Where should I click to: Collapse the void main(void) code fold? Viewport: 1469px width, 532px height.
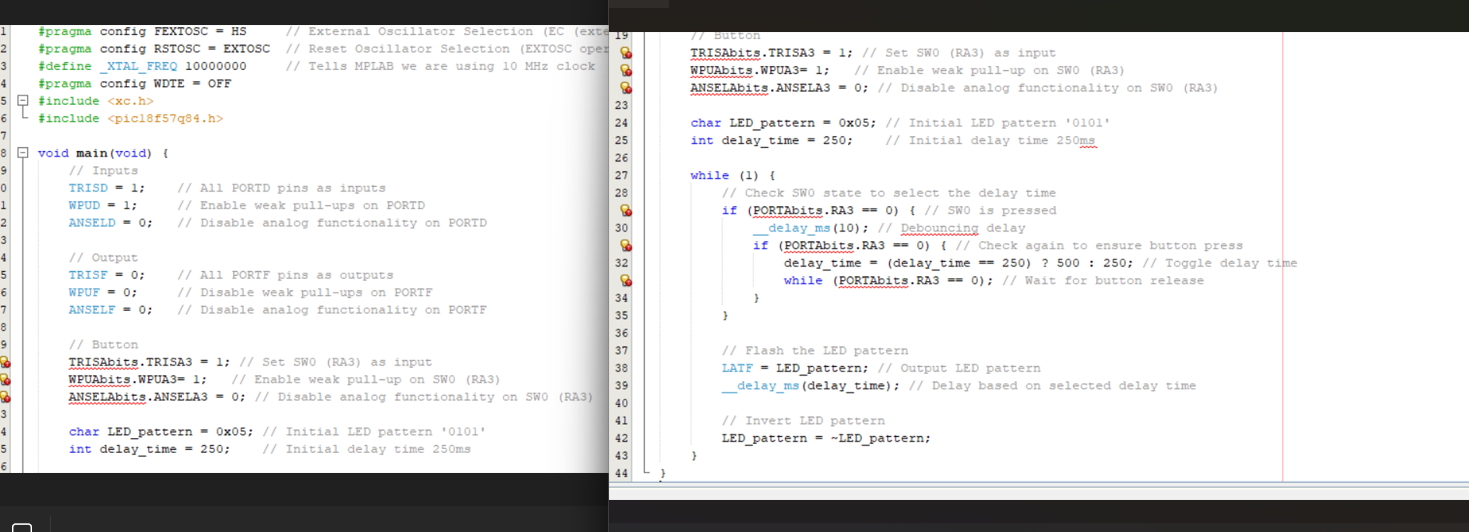click(x=22, y=153)
